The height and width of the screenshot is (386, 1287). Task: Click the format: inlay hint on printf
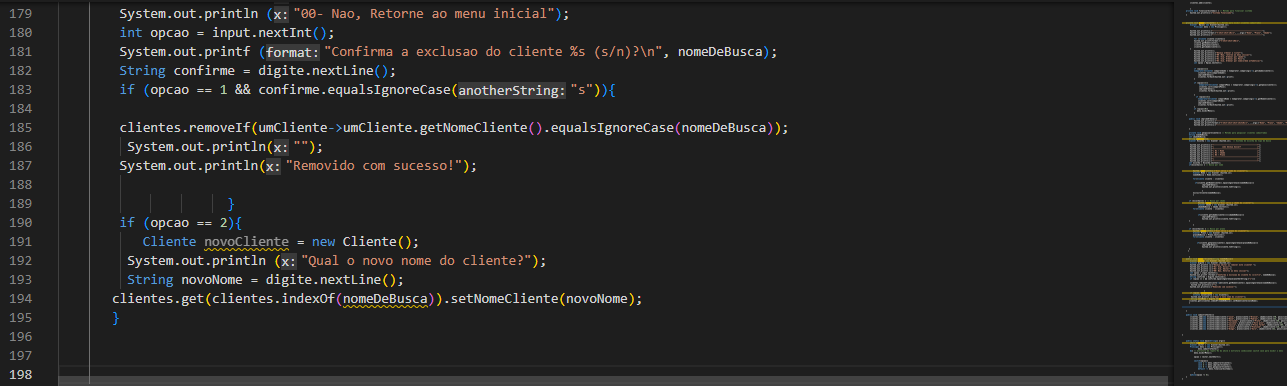[292, 52]
